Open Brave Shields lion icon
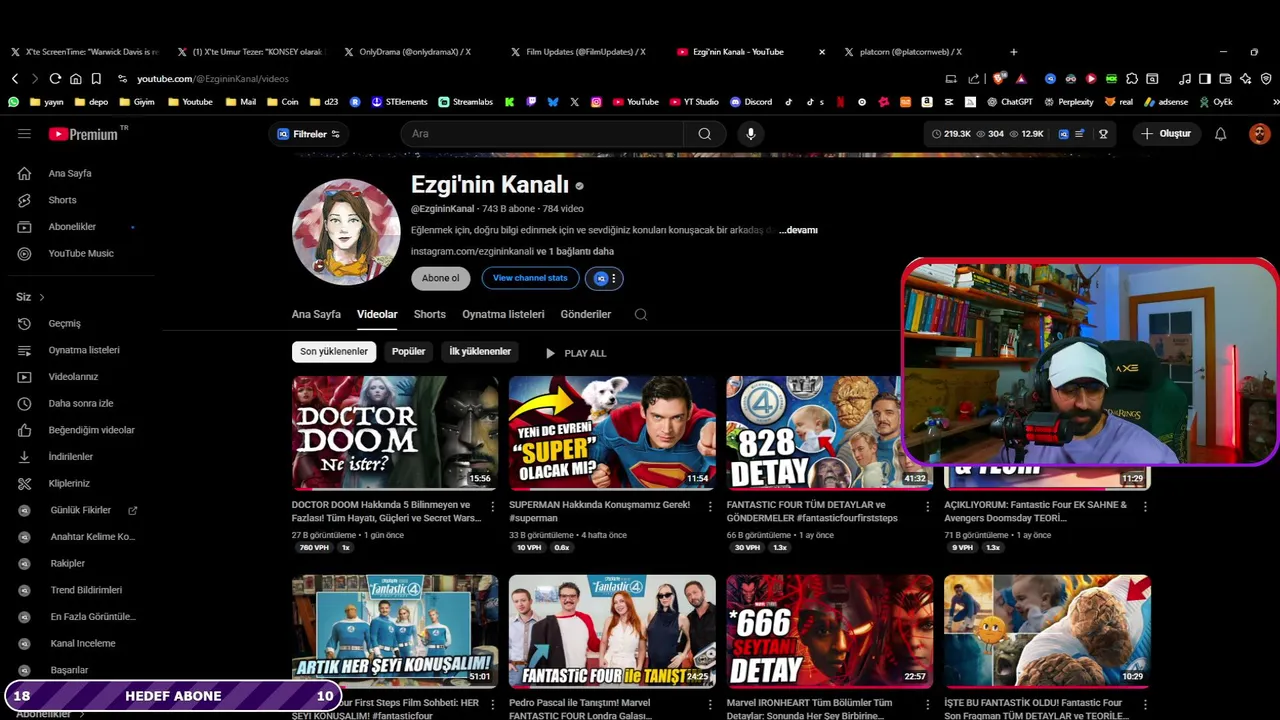Image resolution: width=1280 pixels, height=720 pixels. tap(998, 78)
